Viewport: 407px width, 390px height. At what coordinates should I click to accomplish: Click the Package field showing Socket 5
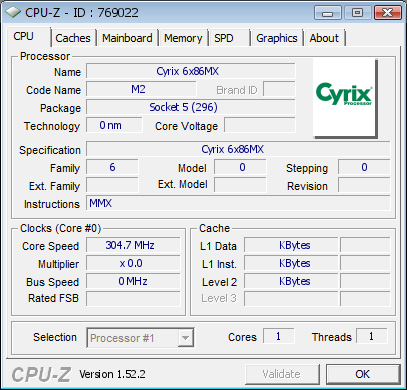pyautogui.click(x=191, y=107)
